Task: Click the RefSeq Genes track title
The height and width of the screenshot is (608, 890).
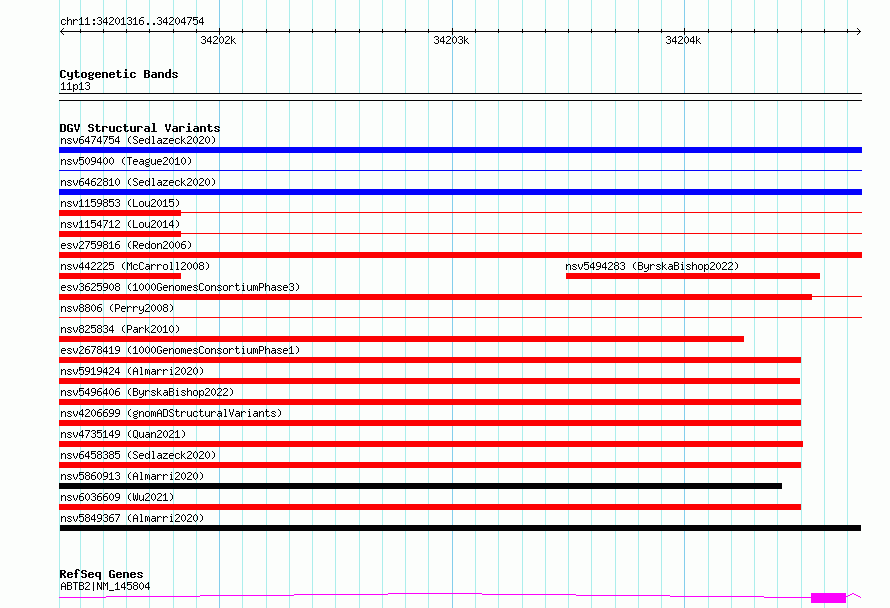Action: click(x=101, y=574)
